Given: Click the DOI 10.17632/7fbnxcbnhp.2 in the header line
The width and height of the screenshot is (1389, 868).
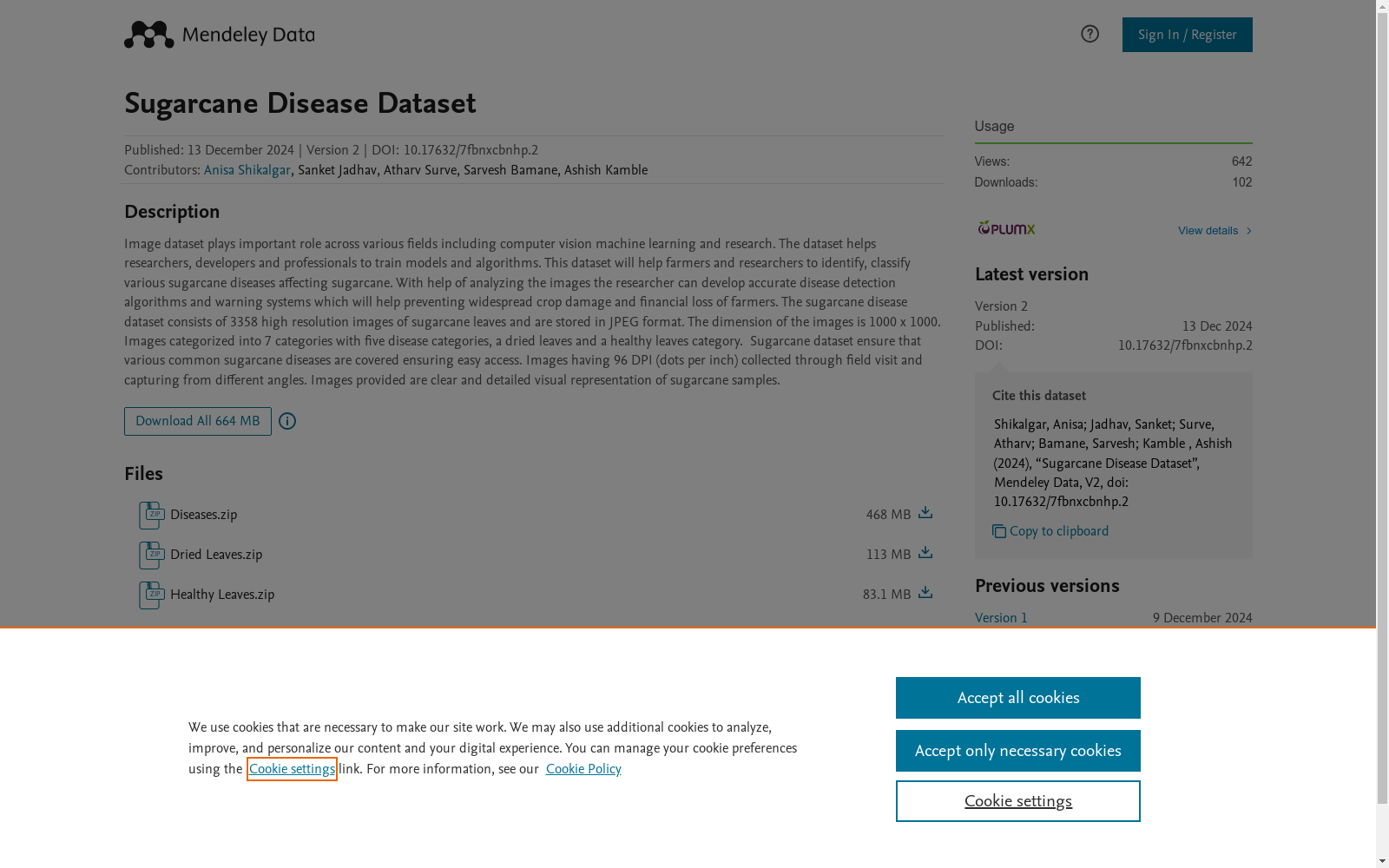Looking at the screenshot, I should [x=471, y=150].
